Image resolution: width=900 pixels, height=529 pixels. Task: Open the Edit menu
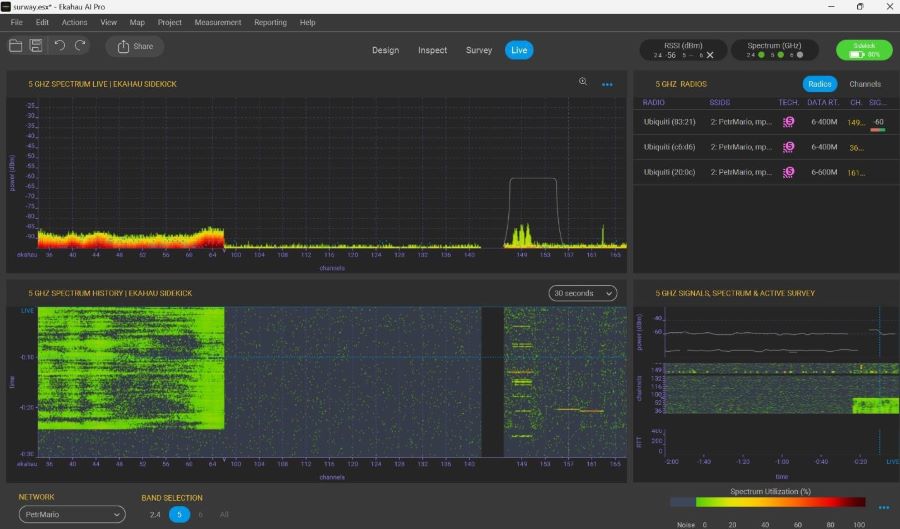[42, 22]
